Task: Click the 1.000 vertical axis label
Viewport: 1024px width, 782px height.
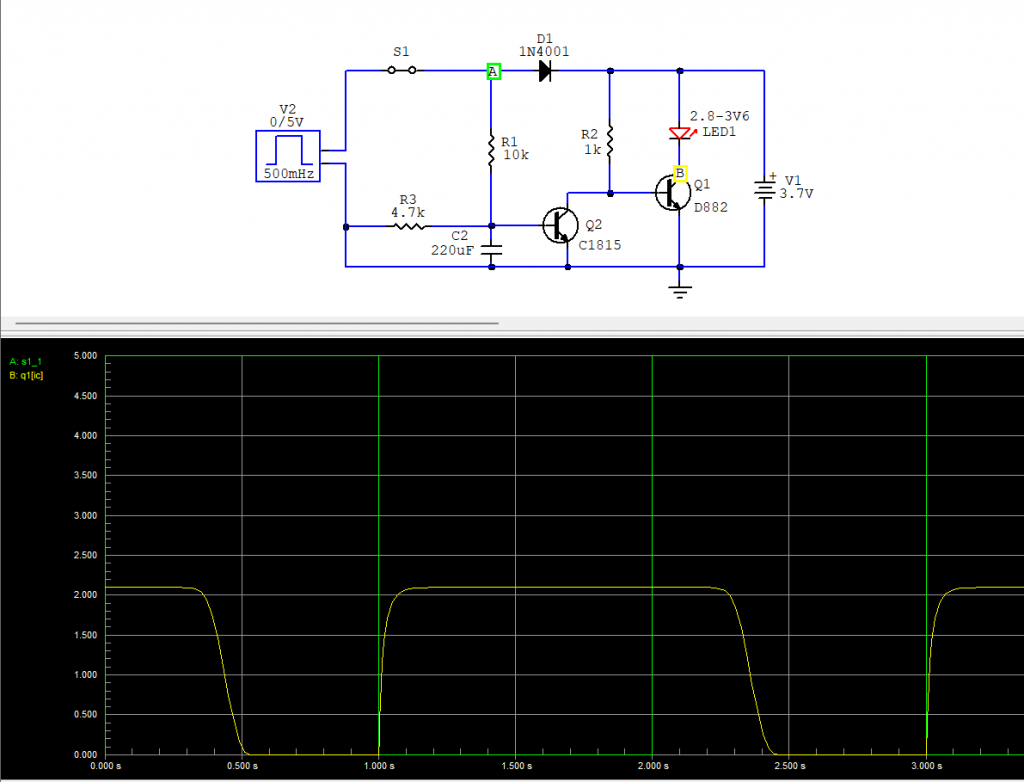Action: pos(86,675)
